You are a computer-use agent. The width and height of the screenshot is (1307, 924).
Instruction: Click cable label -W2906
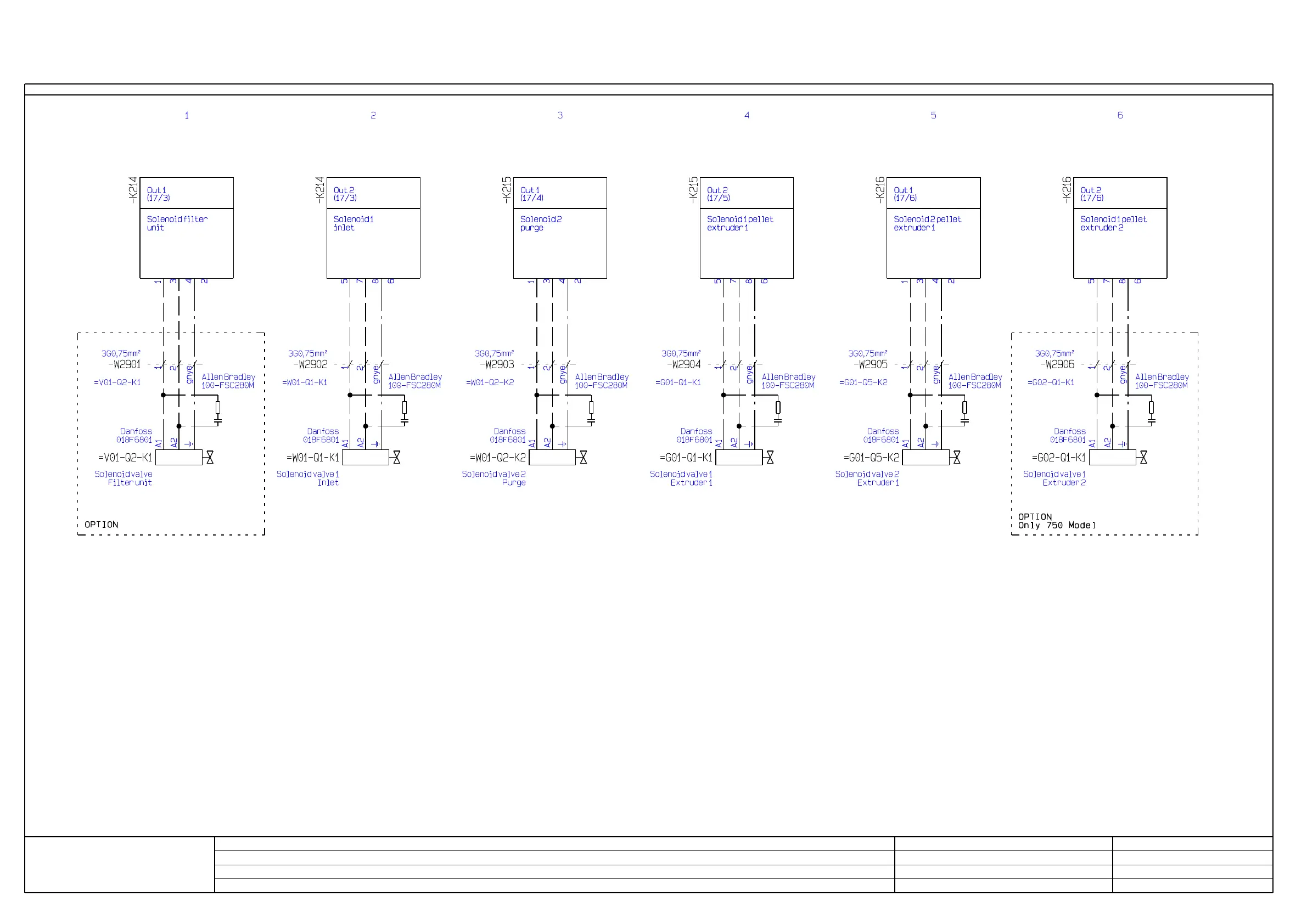[x=1057, y=365]
